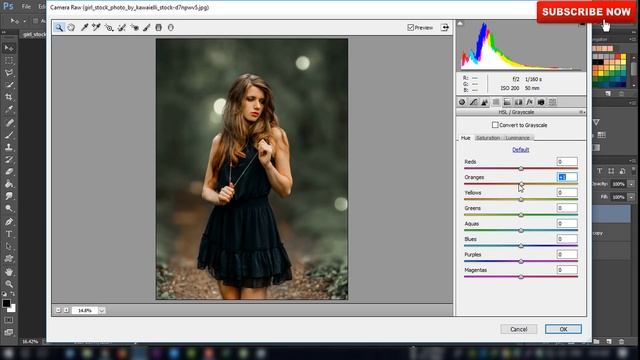This screenshot has width=640, height=360.
Task: Open the Detail panel tab
Action: tap(484, 102)
